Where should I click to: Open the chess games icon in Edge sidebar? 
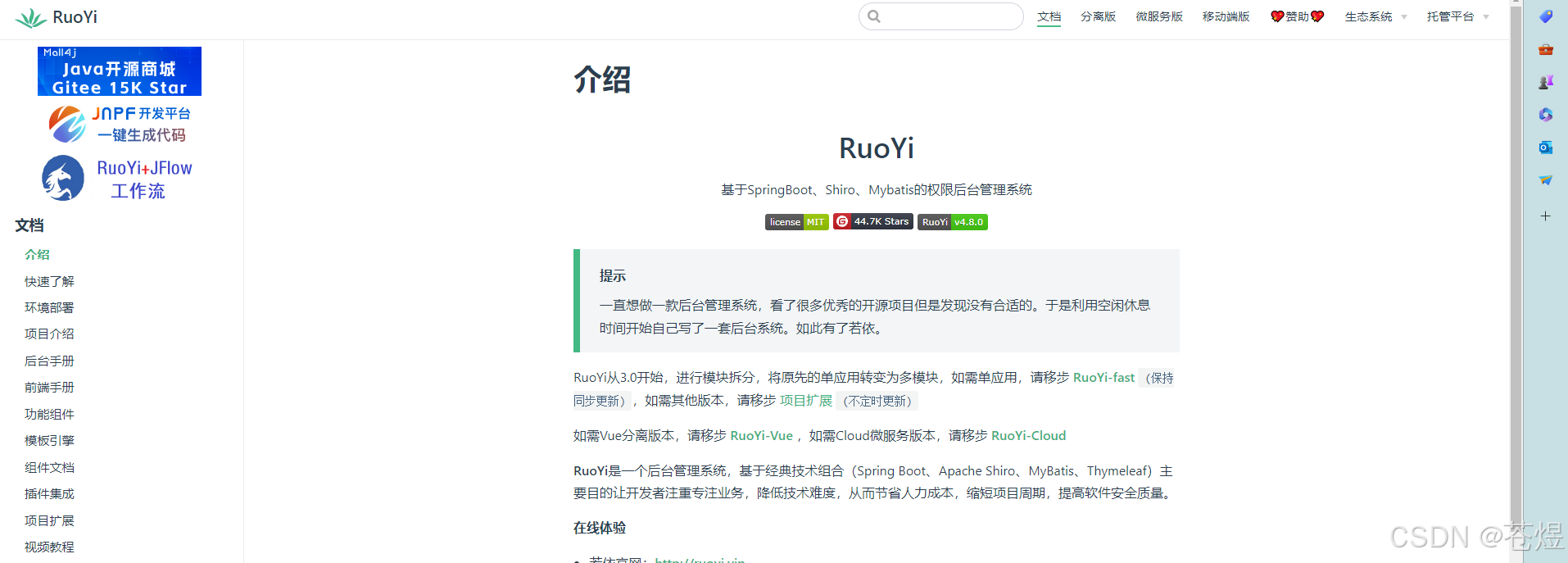(x=1546, y=82)
